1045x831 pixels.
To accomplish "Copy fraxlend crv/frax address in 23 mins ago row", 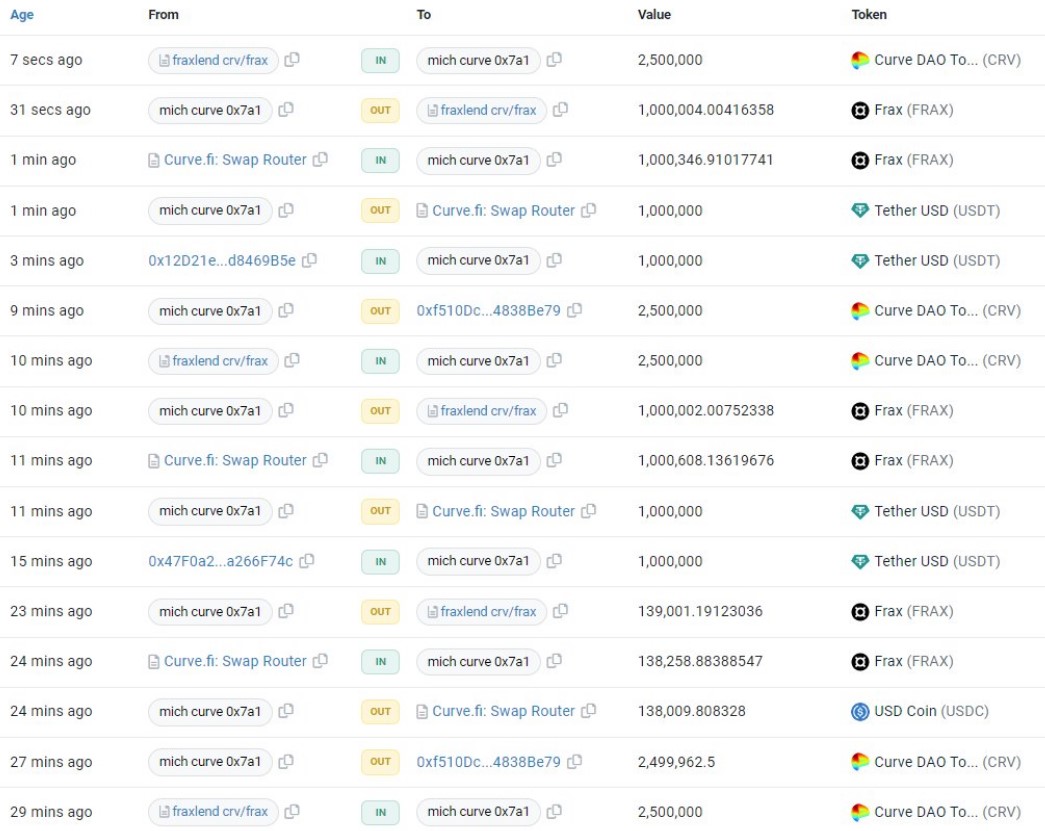I will 560,611.
